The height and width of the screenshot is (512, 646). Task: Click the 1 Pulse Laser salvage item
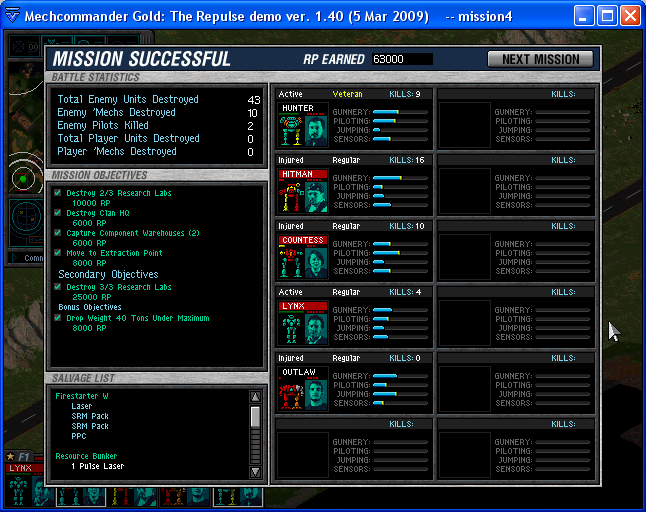tap(97, 466)
